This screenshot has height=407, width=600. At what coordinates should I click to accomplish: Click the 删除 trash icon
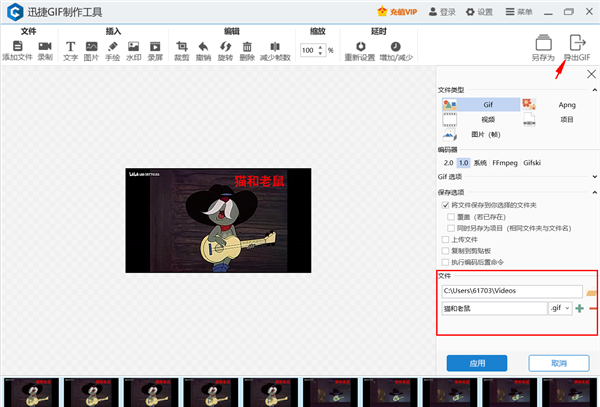click(x=247, y=46)
